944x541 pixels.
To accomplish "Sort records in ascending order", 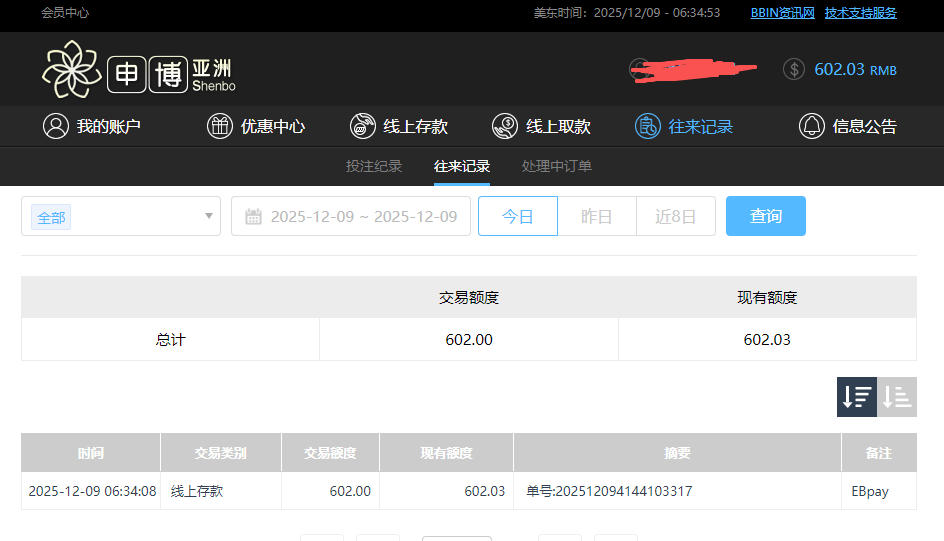I will coord(897,397).
